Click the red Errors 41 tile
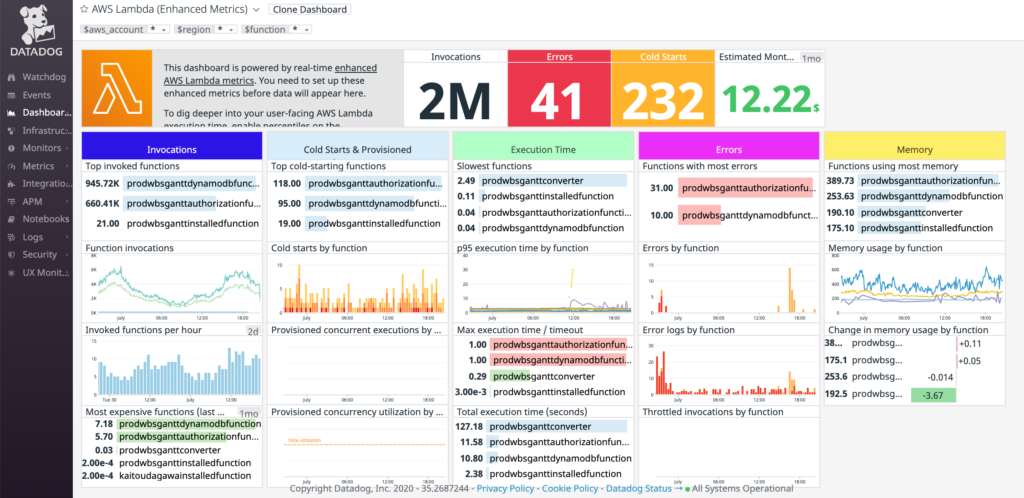Image resolution: width=1024 pixels, height=498 pixels. [x=559, y=88]
